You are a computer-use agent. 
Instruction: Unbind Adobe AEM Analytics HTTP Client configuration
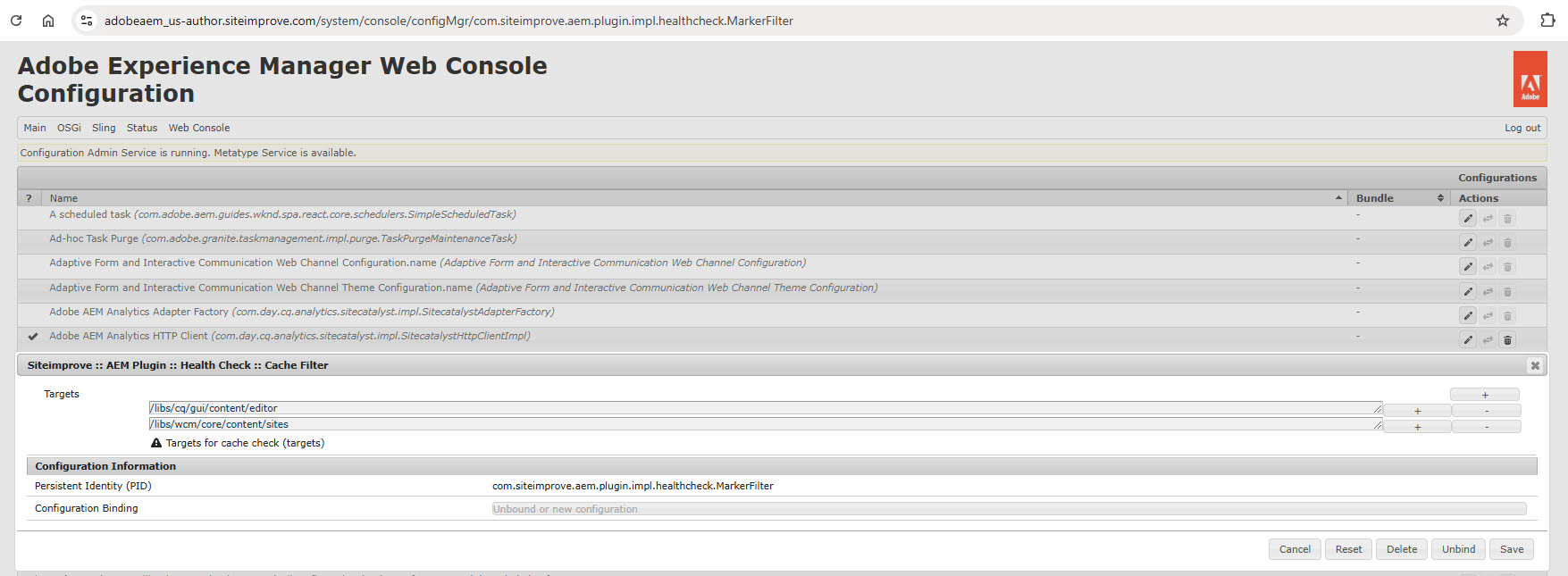[x=1488, y=340]
